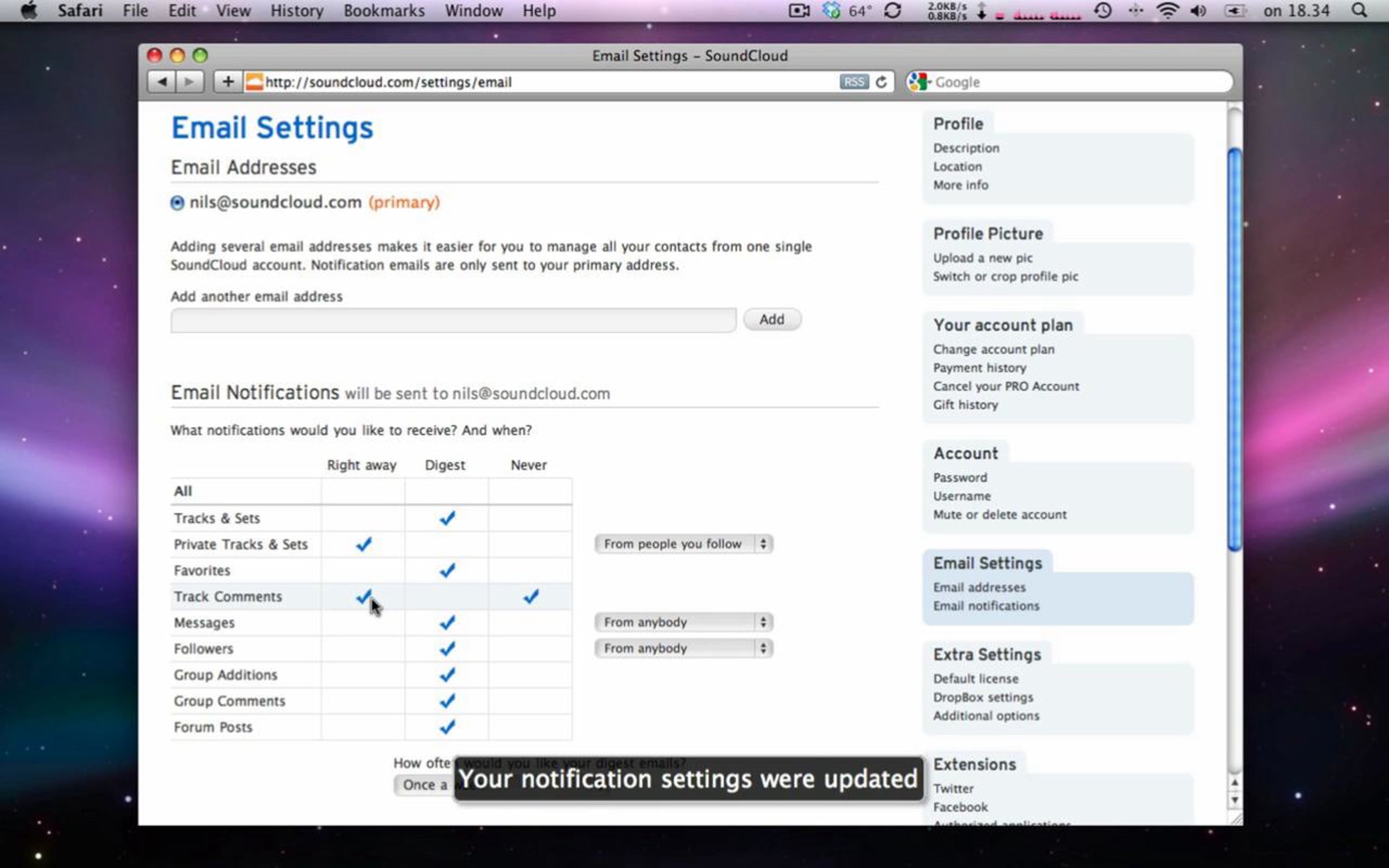Click the network speed KB/s readout
Image resolution: width=1389 pixels, height=868 pixels.
[x=947, y=11]
